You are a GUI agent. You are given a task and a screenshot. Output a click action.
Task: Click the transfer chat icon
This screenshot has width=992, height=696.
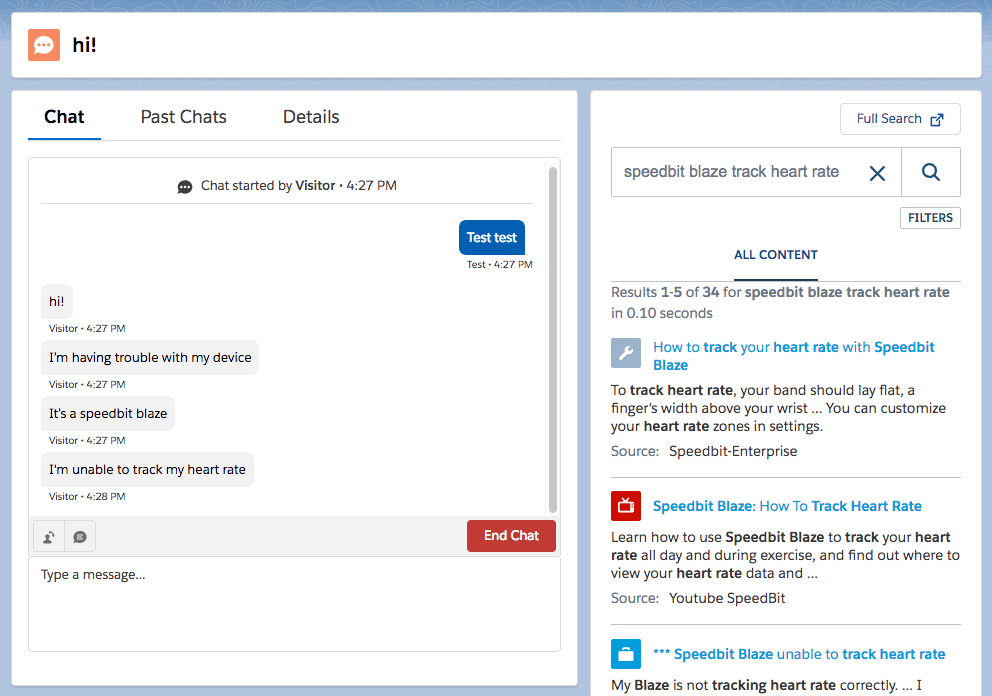pyautogui.click(x=49, y=537)
